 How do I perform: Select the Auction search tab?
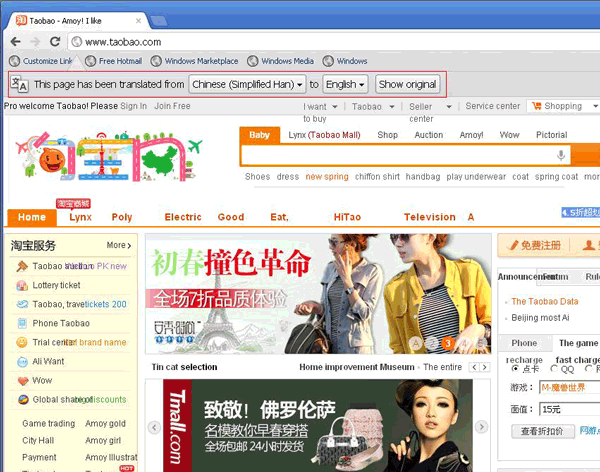pyautogui.click(x=429, y=135)
